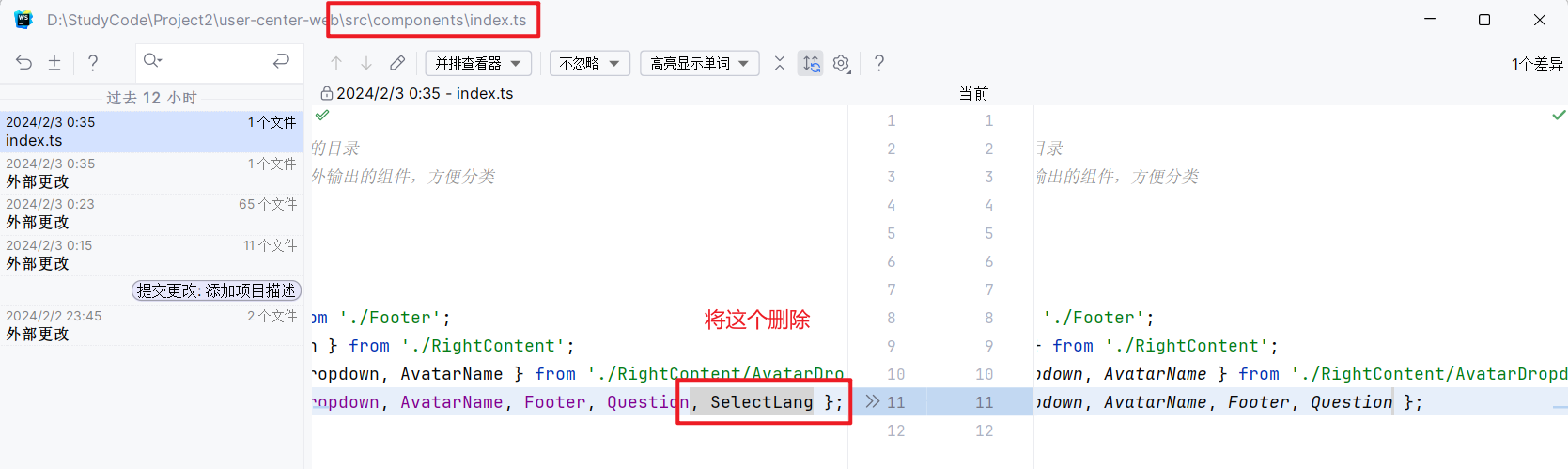Screen dimensions: 1568x469
Task: Apply the line 11 change with chevron arrows
Action: click(873, 401)
